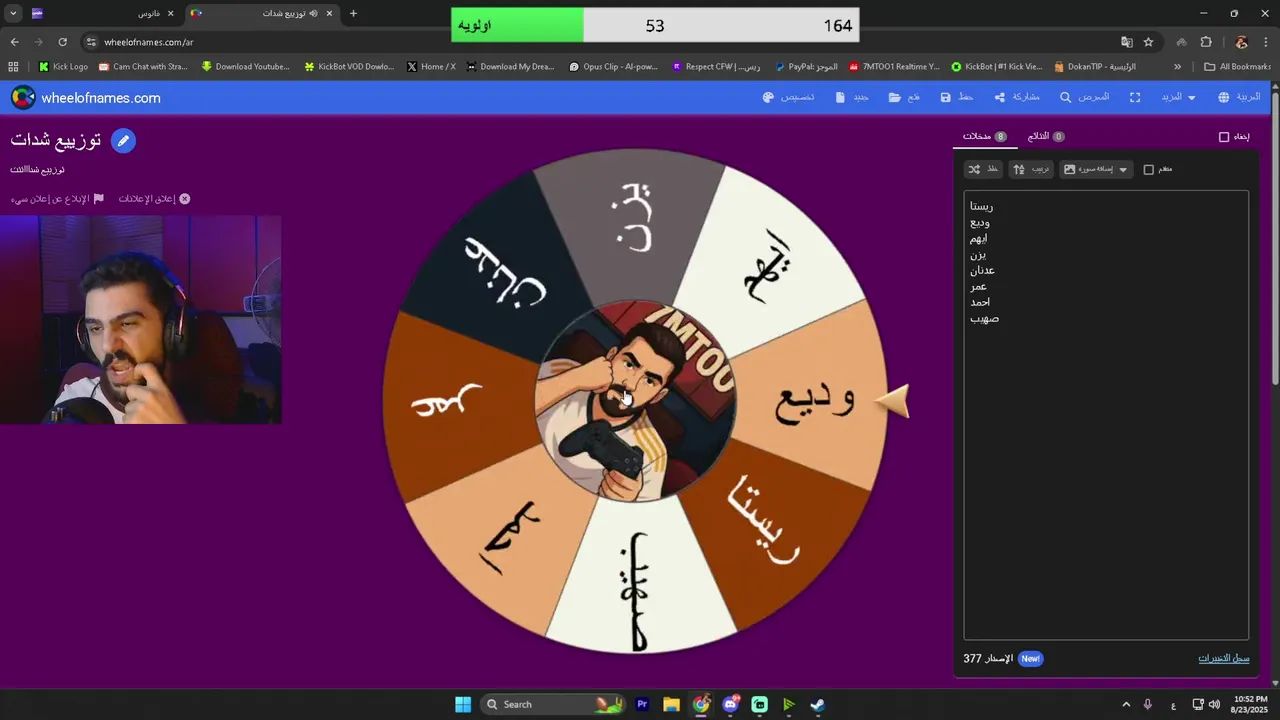This screenshot has width=1280, height=720.
Task: Open the إضافة صورة add image dropdown
Action: (x=1096, y=169)
